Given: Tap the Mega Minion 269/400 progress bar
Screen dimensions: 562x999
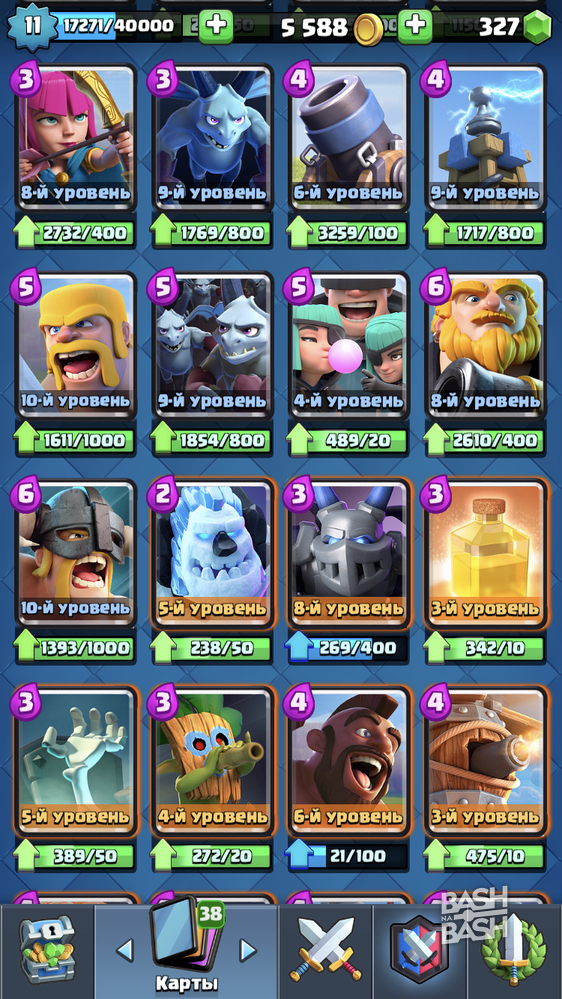Looking at the screenshot, I should coord(347,648).
